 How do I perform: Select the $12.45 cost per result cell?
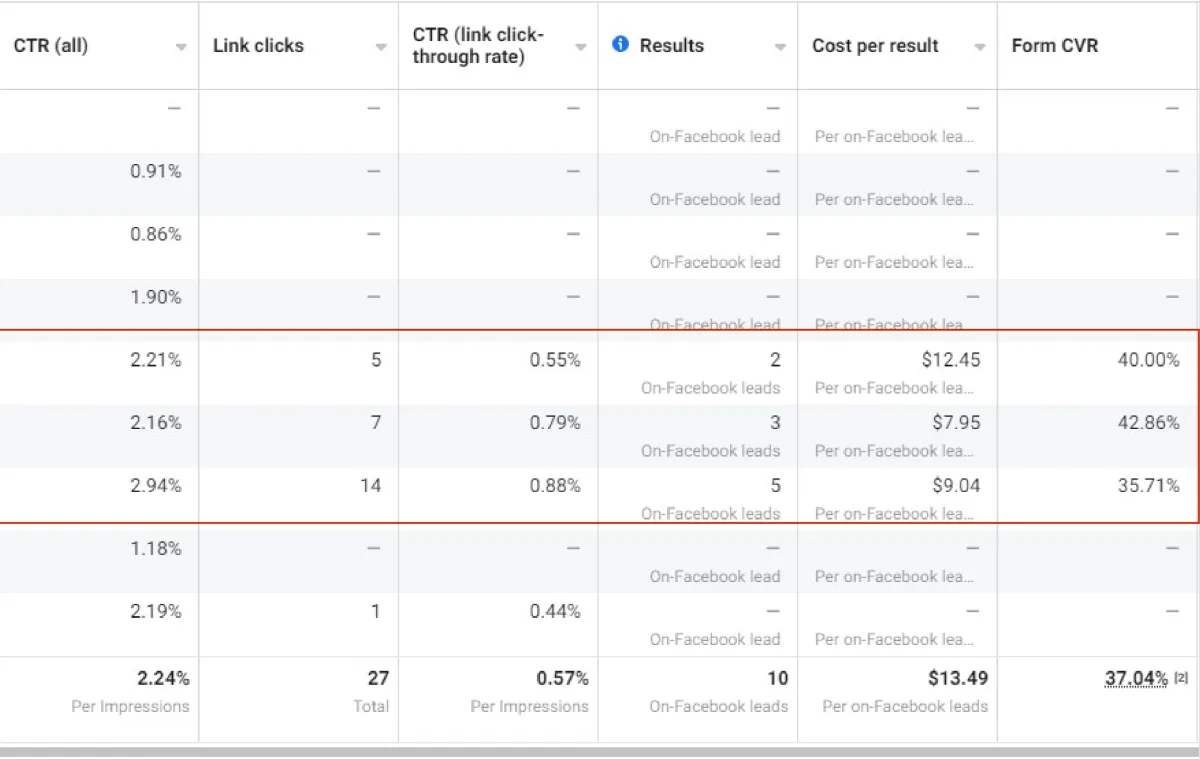(950, 360)
